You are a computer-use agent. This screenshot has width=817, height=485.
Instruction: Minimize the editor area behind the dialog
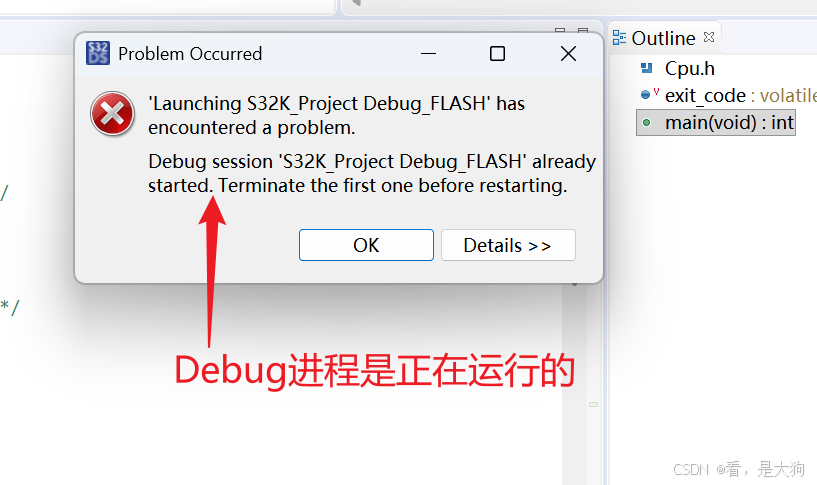pyautogui.click(x=560, y=30)
